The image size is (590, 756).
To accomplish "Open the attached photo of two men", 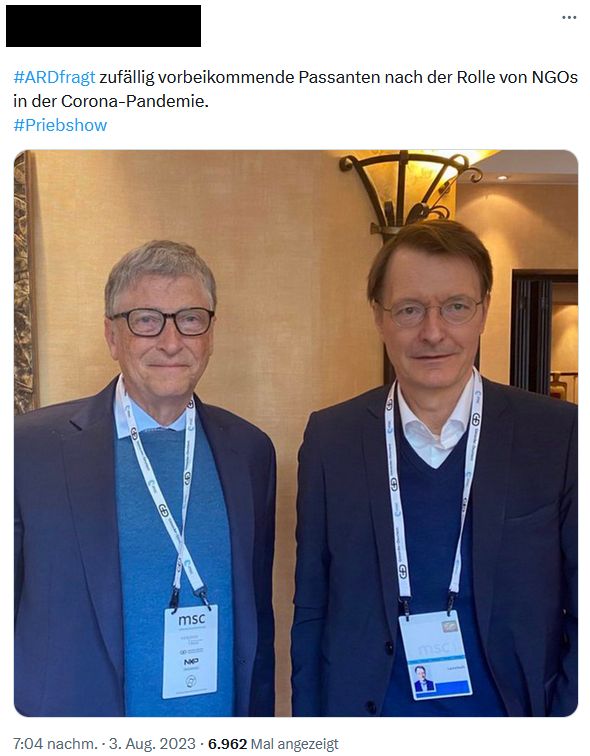I will (295, 433).
